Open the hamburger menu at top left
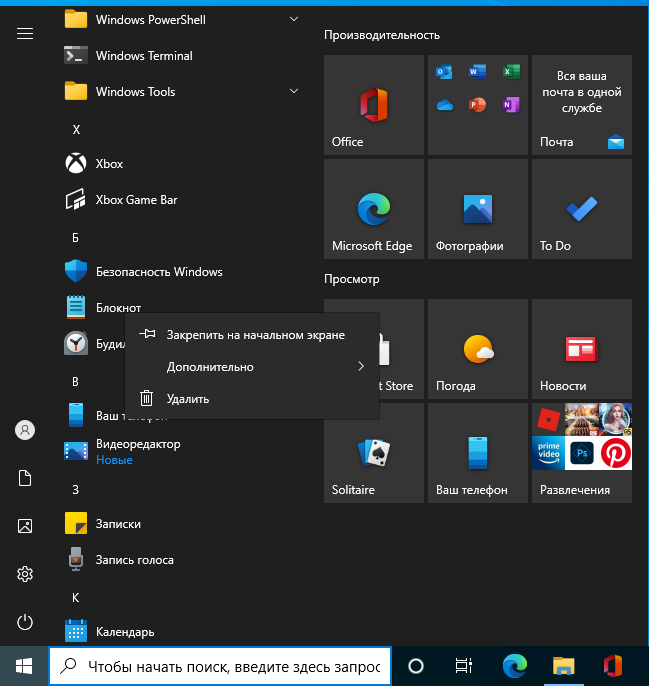This screenshot has height=686, width=649. point(25,33)
